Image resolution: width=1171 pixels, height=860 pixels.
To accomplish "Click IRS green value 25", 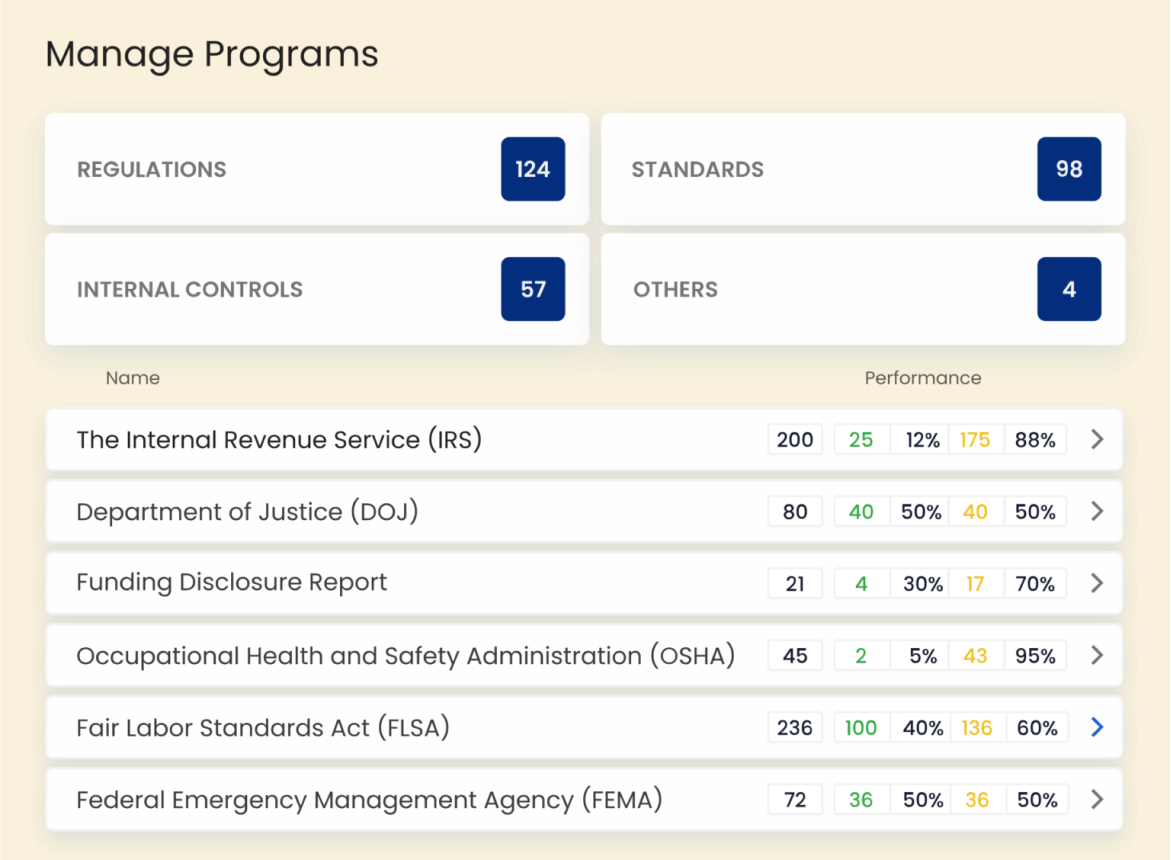I will [x=861, y=440].
